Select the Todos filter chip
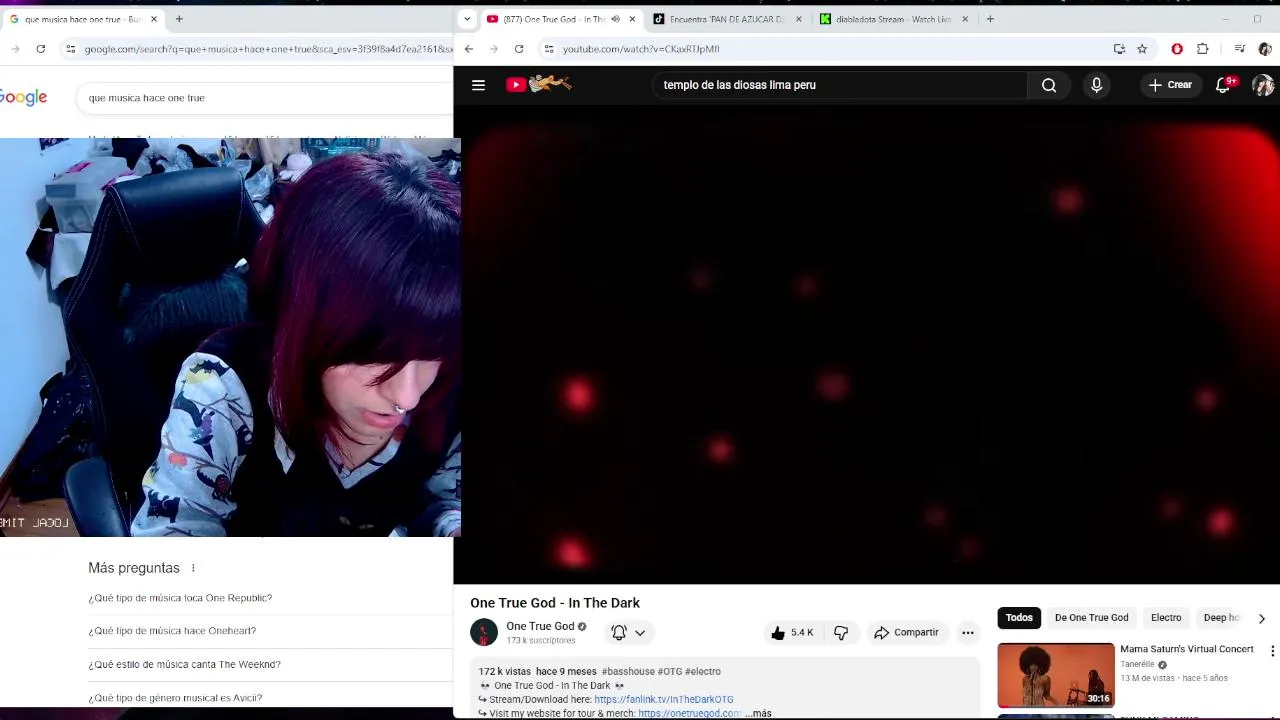Image resolution: width=1280 pixels, height=720 pixels. 1019,618
